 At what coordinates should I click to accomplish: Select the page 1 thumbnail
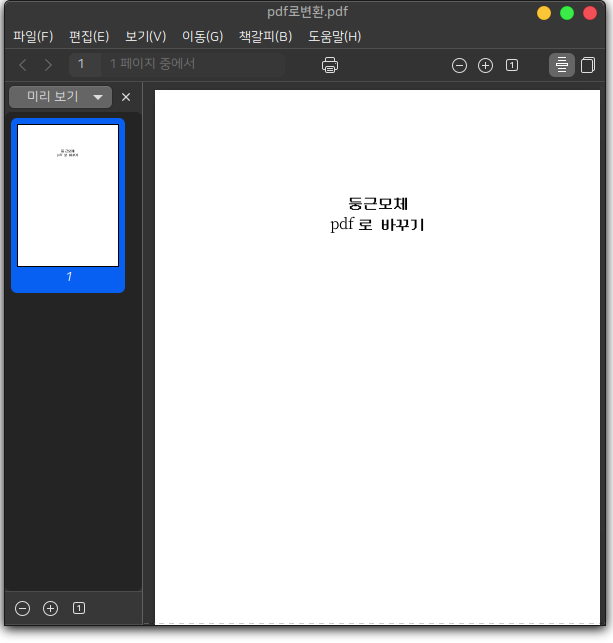tap(68, 196)
